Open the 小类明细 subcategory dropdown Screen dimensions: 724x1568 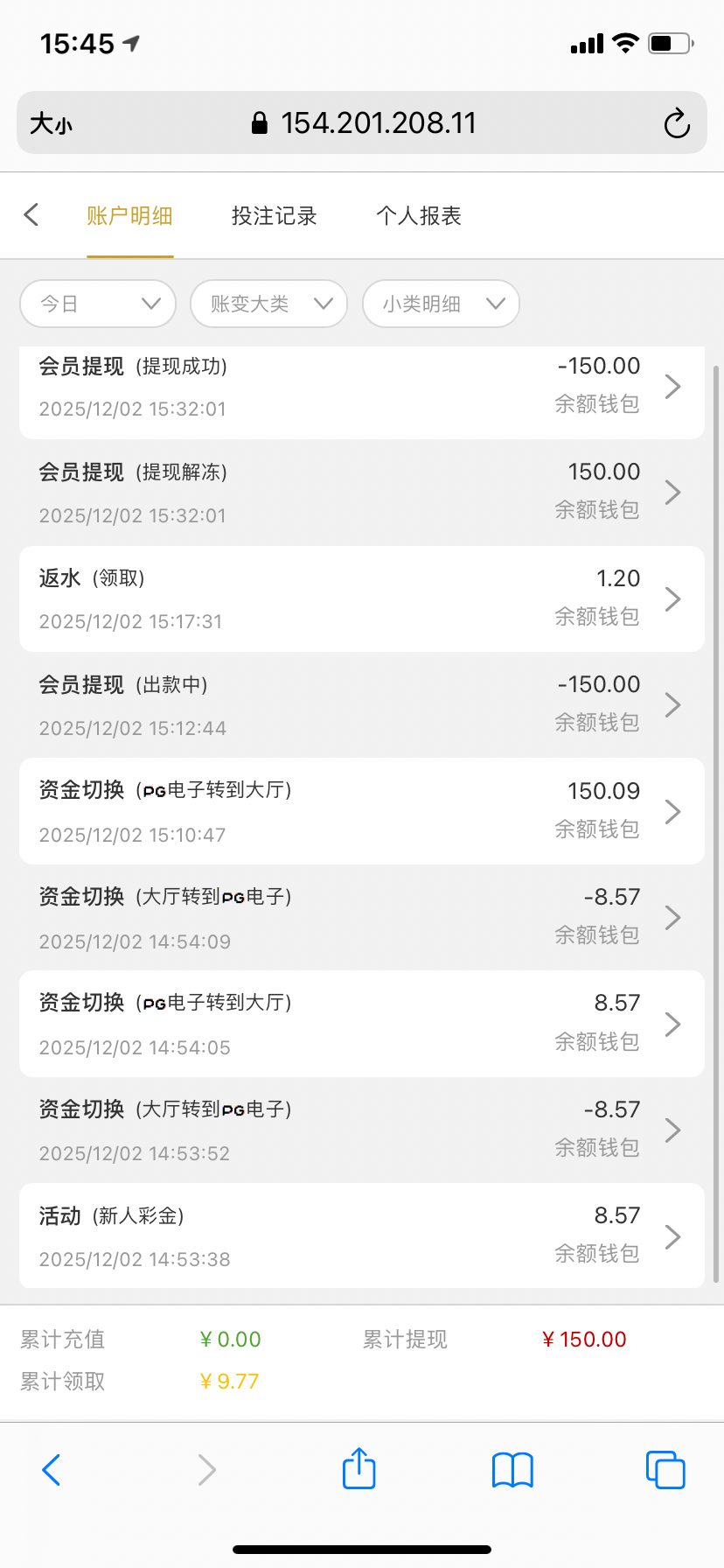(441, 304)
